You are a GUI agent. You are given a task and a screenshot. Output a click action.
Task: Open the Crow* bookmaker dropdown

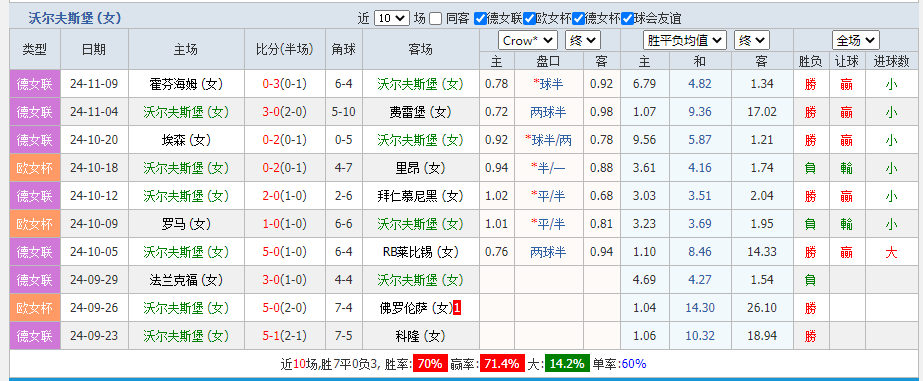pos(528,41)
